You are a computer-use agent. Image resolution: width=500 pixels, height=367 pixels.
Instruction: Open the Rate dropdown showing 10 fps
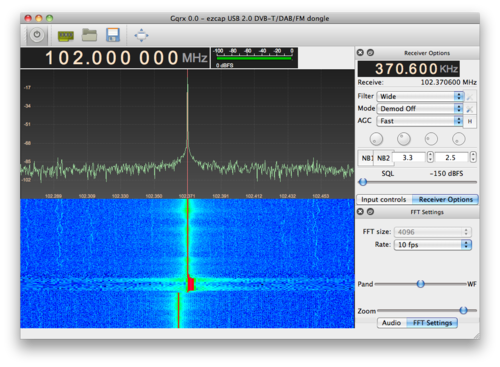433,245
